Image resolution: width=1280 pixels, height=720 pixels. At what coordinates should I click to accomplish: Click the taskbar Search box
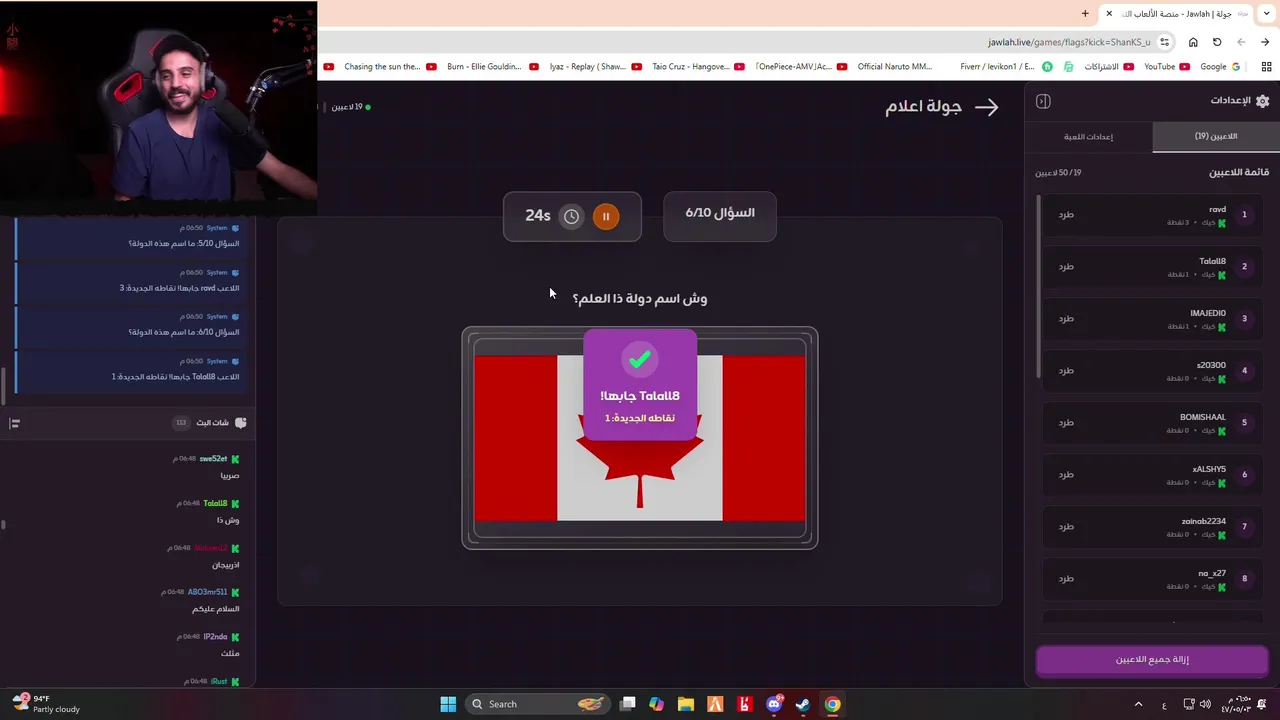[538, 704]
